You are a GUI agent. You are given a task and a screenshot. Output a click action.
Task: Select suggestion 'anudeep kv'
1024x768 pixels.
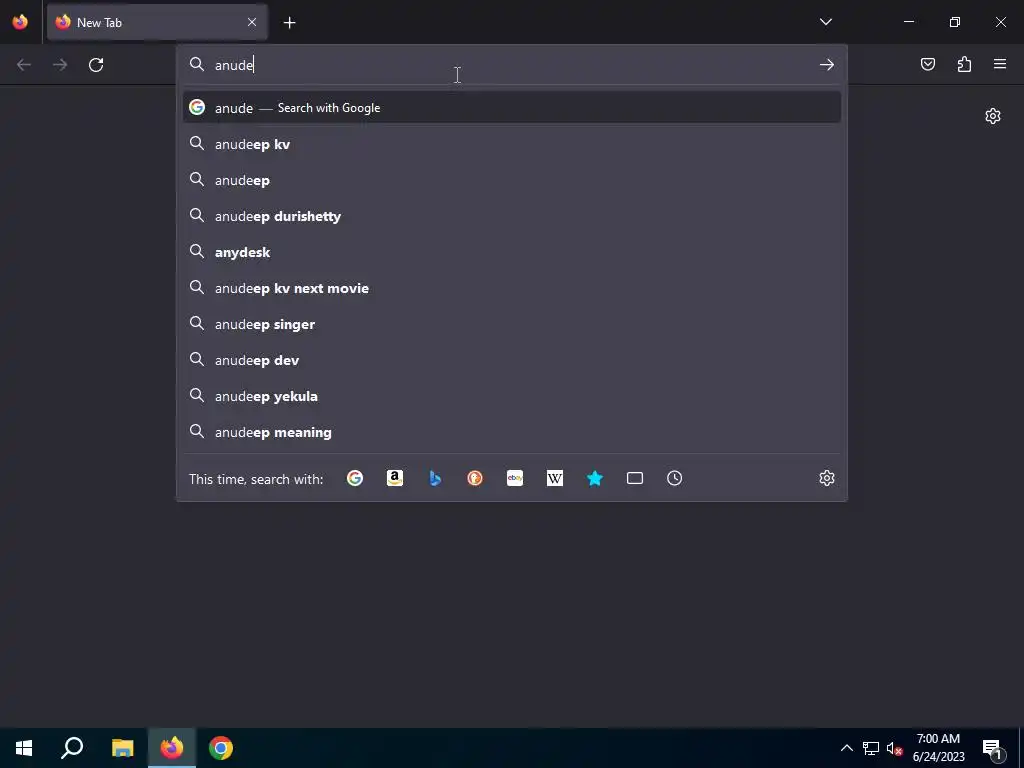[512, 144]
